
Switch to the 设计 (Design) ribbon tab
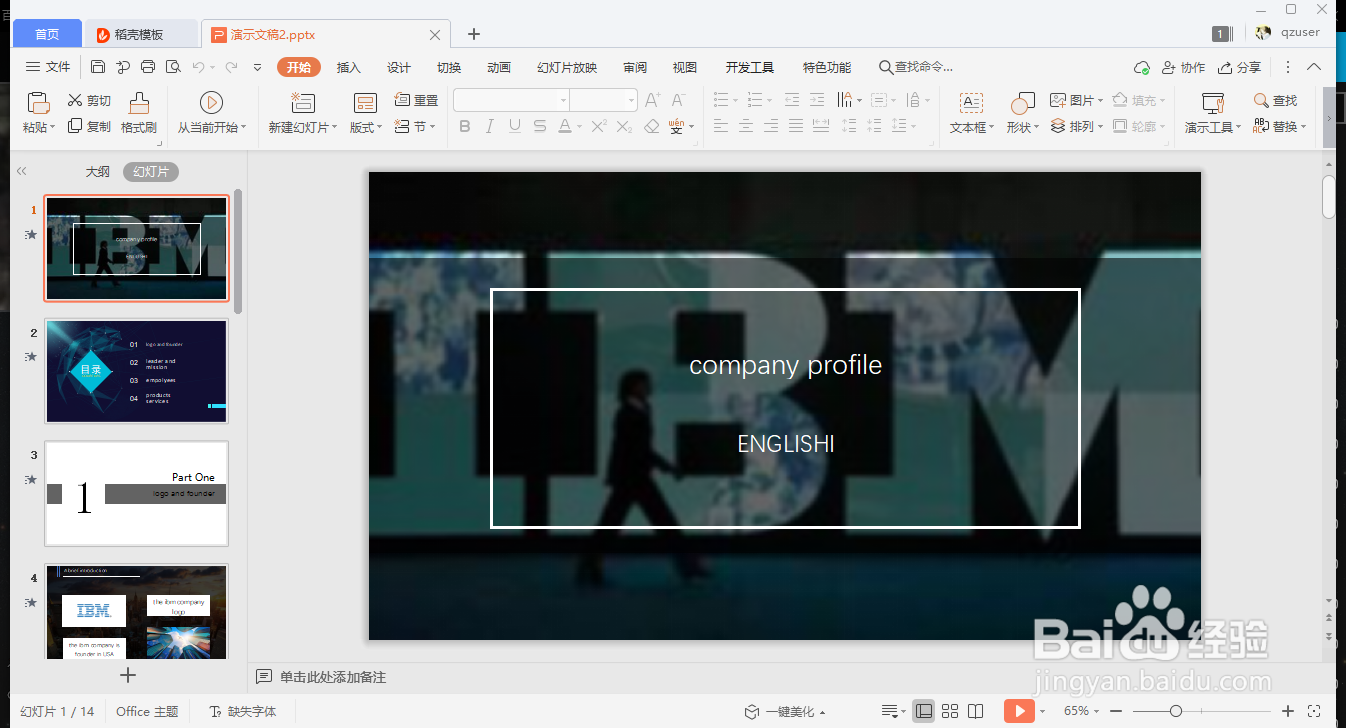click(x=399, y=67)
